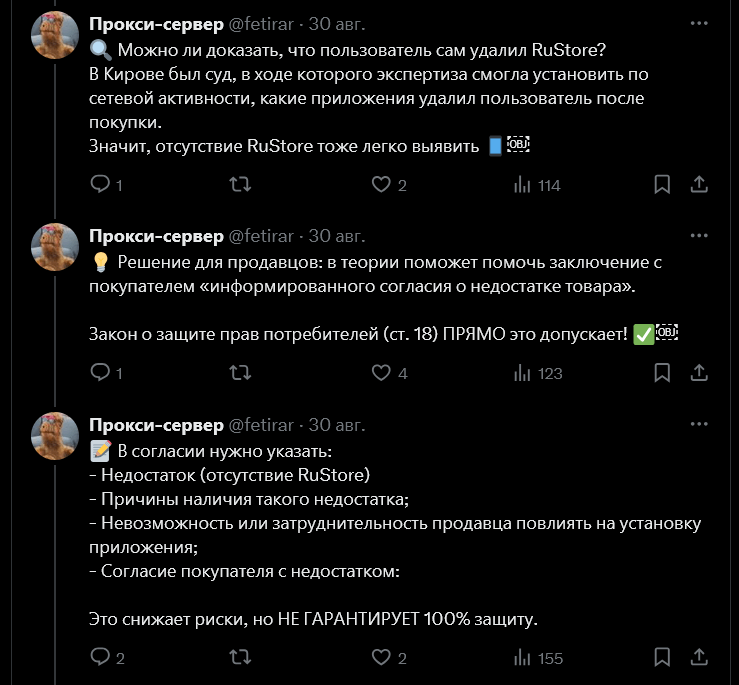
Task: Like the tweet about Kirov court case
Action: click(380, 185)
